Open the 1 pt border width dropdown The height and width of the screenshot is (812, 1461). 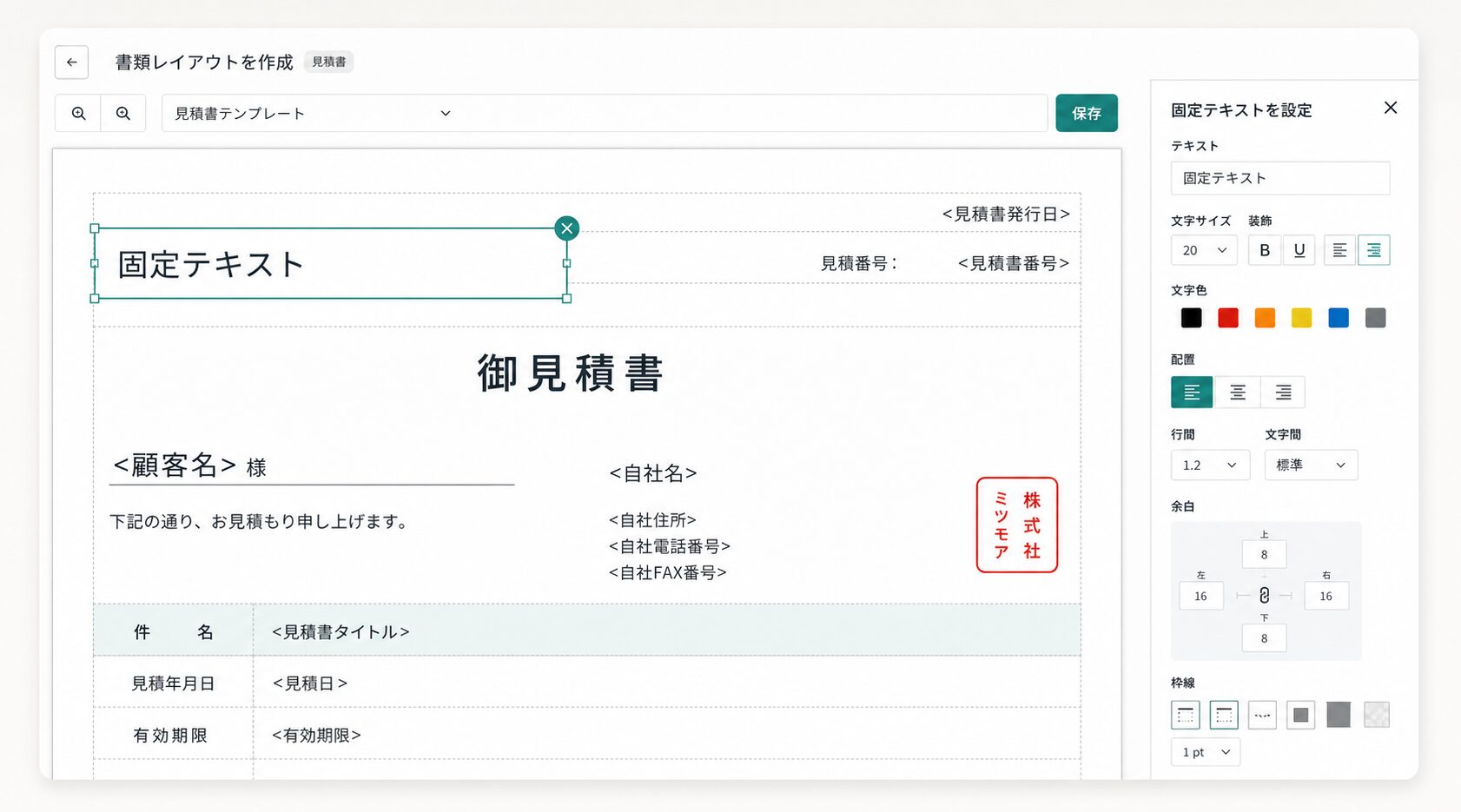1206,752
